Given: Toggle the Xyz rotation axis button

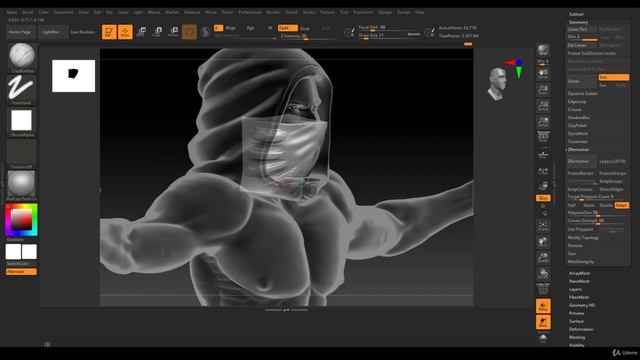Looking at the screenshot, I should [543, 198].
